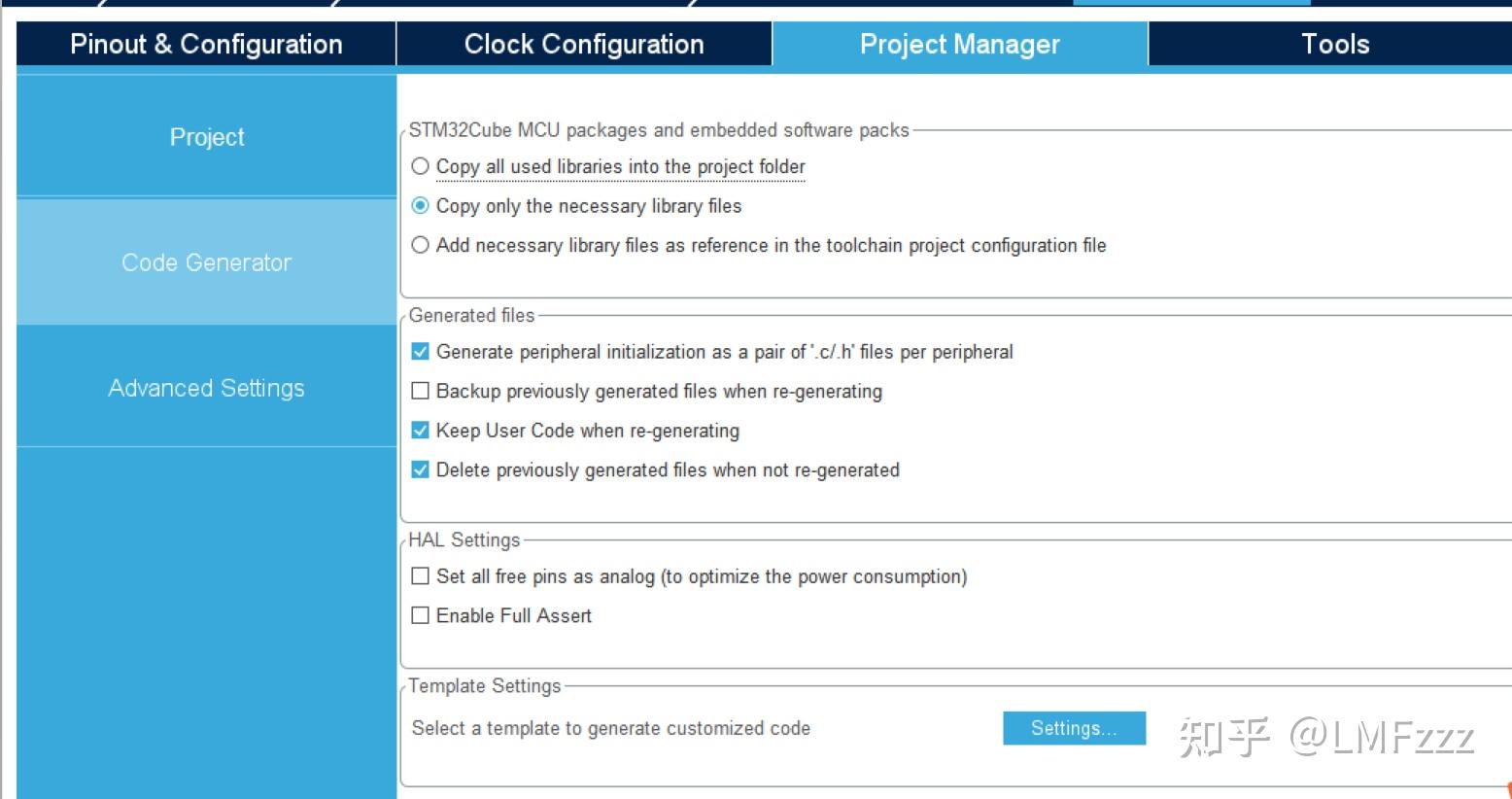1512x799 pixels.
Task: Enable backup of previously generated files
Action: pyautogui.click(x=421, y=391)
